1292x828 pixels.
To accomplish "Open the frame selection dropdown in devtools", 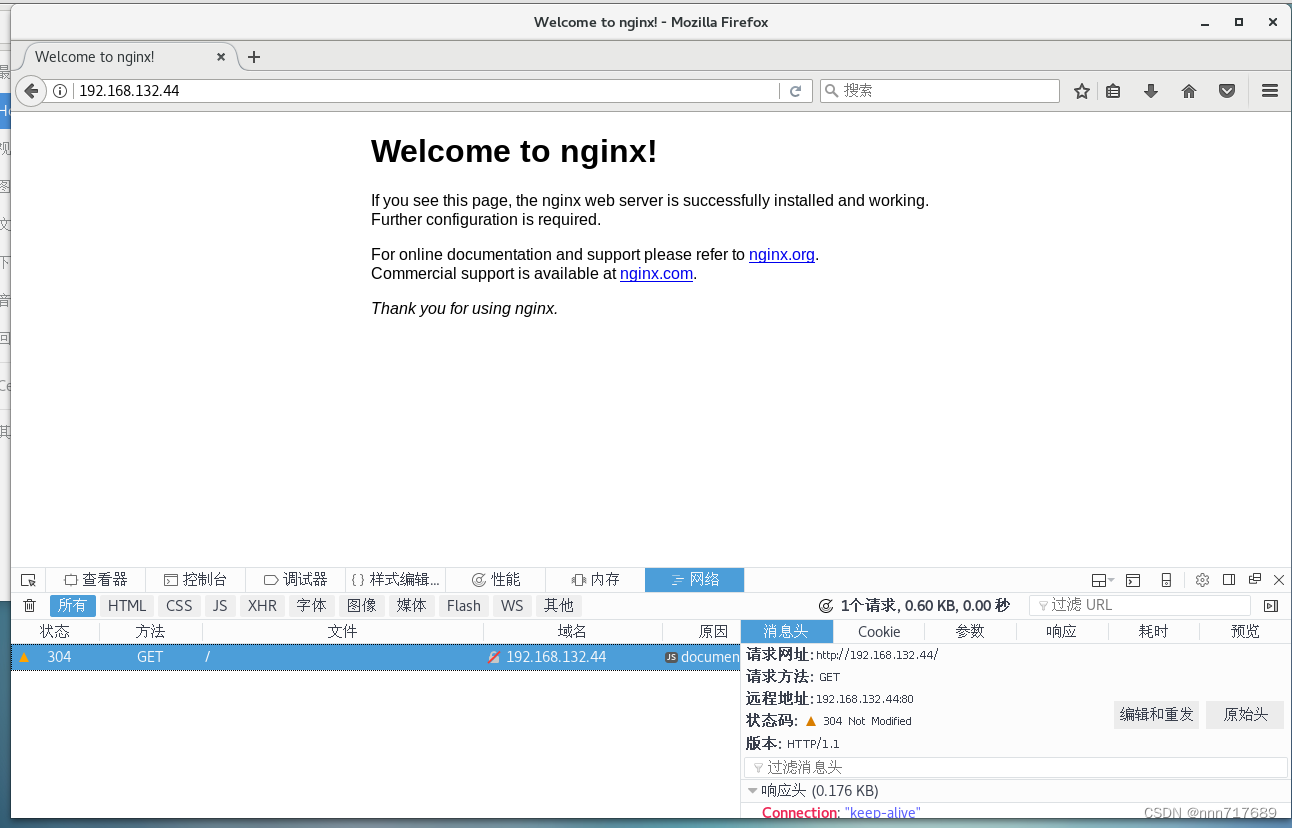I will tap(1103, 580).
